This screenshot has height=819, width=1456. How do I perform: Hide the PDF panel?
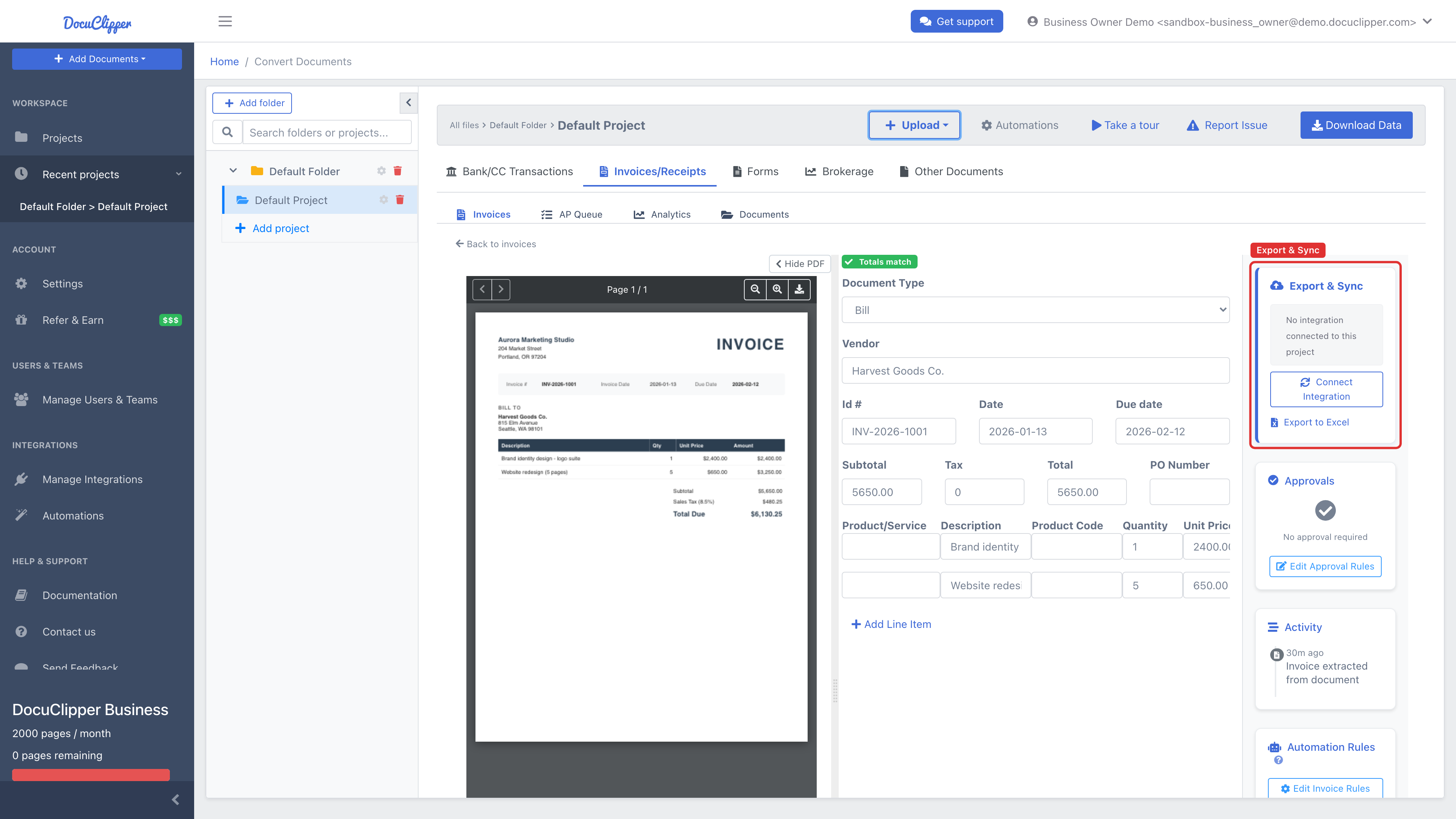800,264
